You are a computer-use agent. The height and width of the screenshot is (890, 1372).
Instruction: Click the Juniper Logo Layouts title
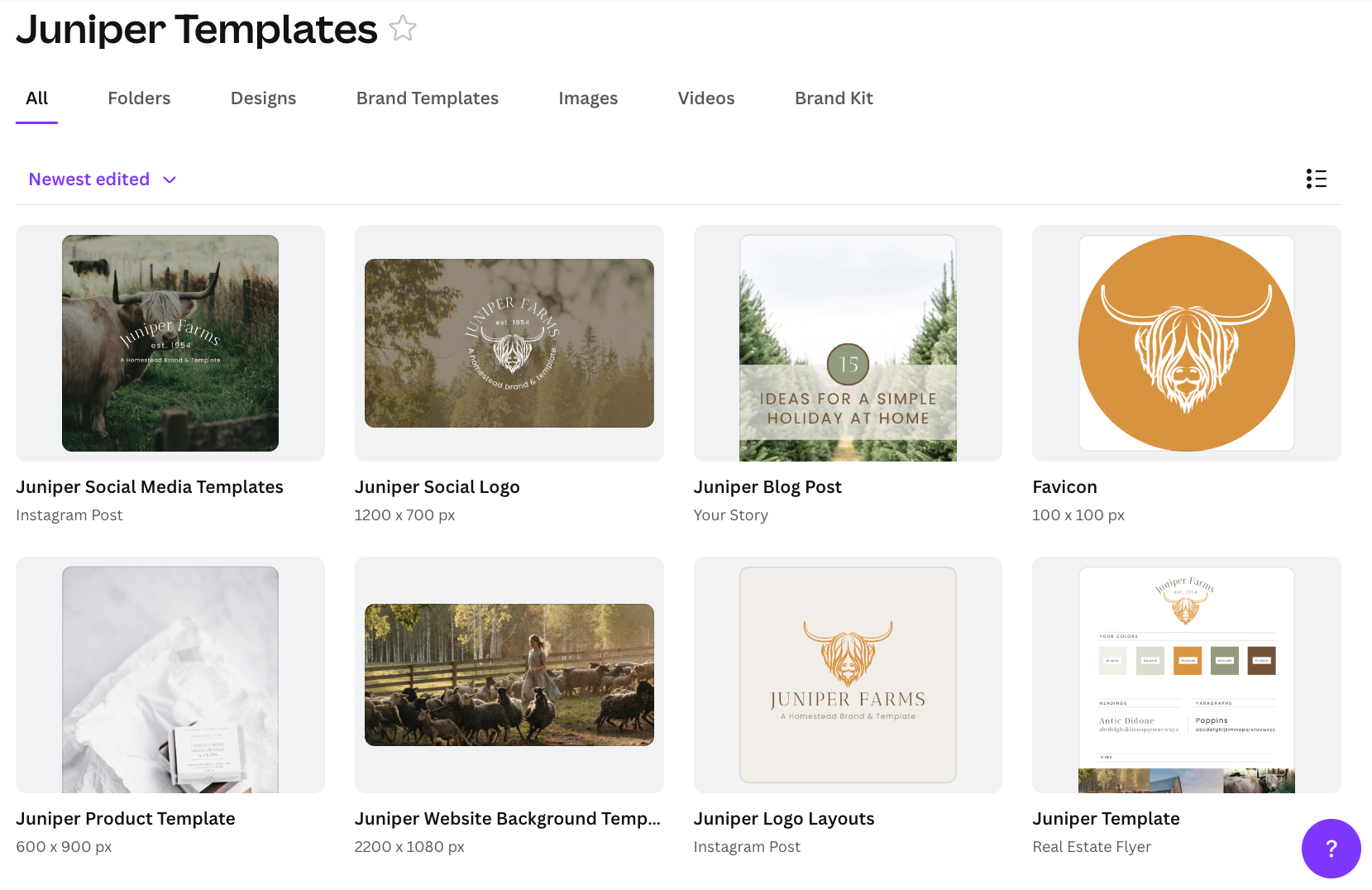pos(784,819)
